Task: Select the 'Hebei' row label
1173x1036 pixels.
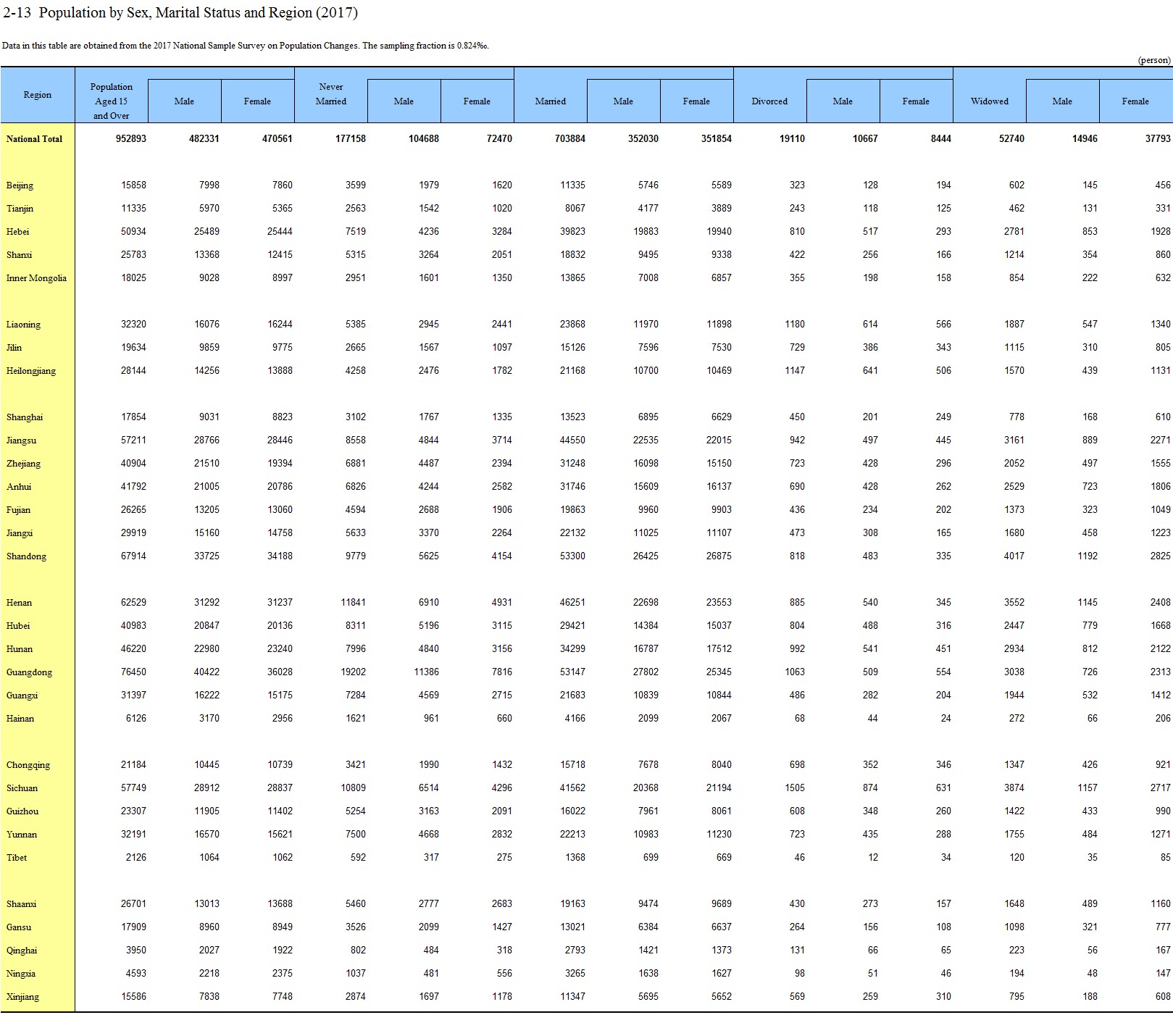Action: pyautogui.click(x=17, y=232)
